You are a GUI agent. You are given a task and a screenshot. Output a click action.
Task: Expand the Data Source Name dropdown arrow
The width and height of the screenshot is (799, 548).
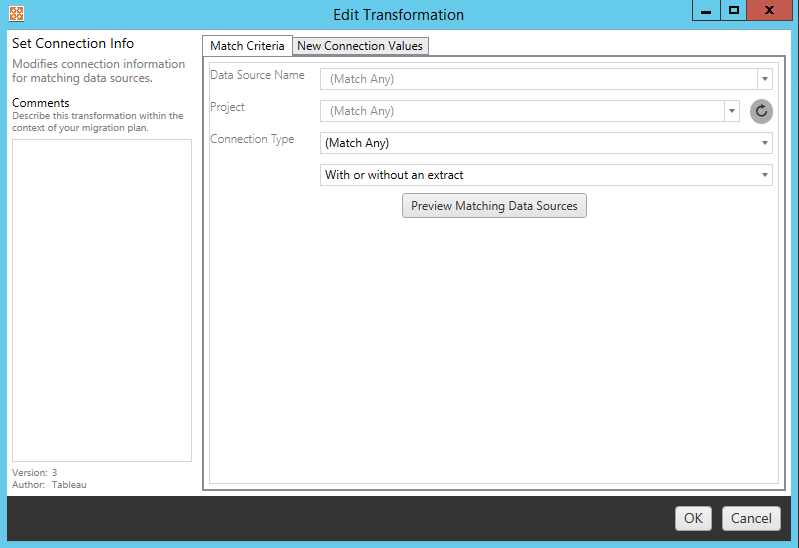[x=765, y=79]
